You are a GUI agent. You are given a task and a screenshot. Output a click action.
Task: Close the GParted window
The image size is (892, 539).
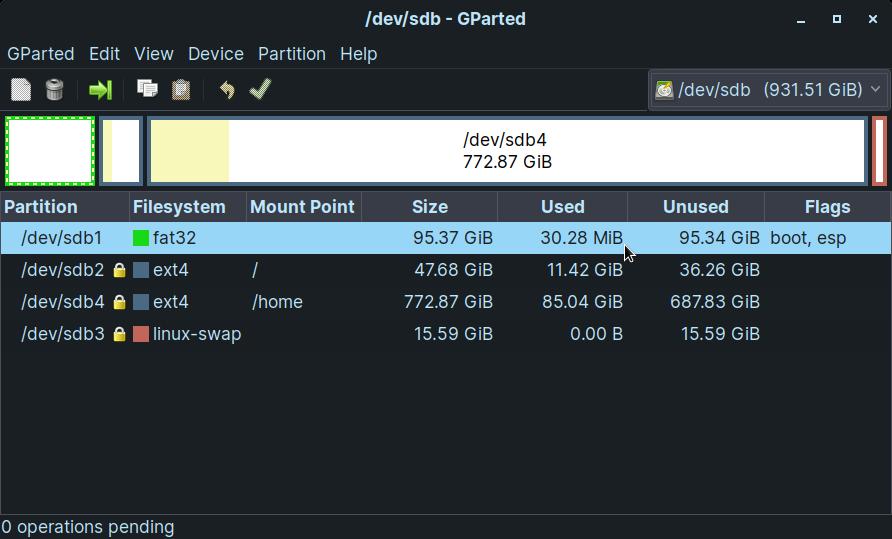(873, 19)
